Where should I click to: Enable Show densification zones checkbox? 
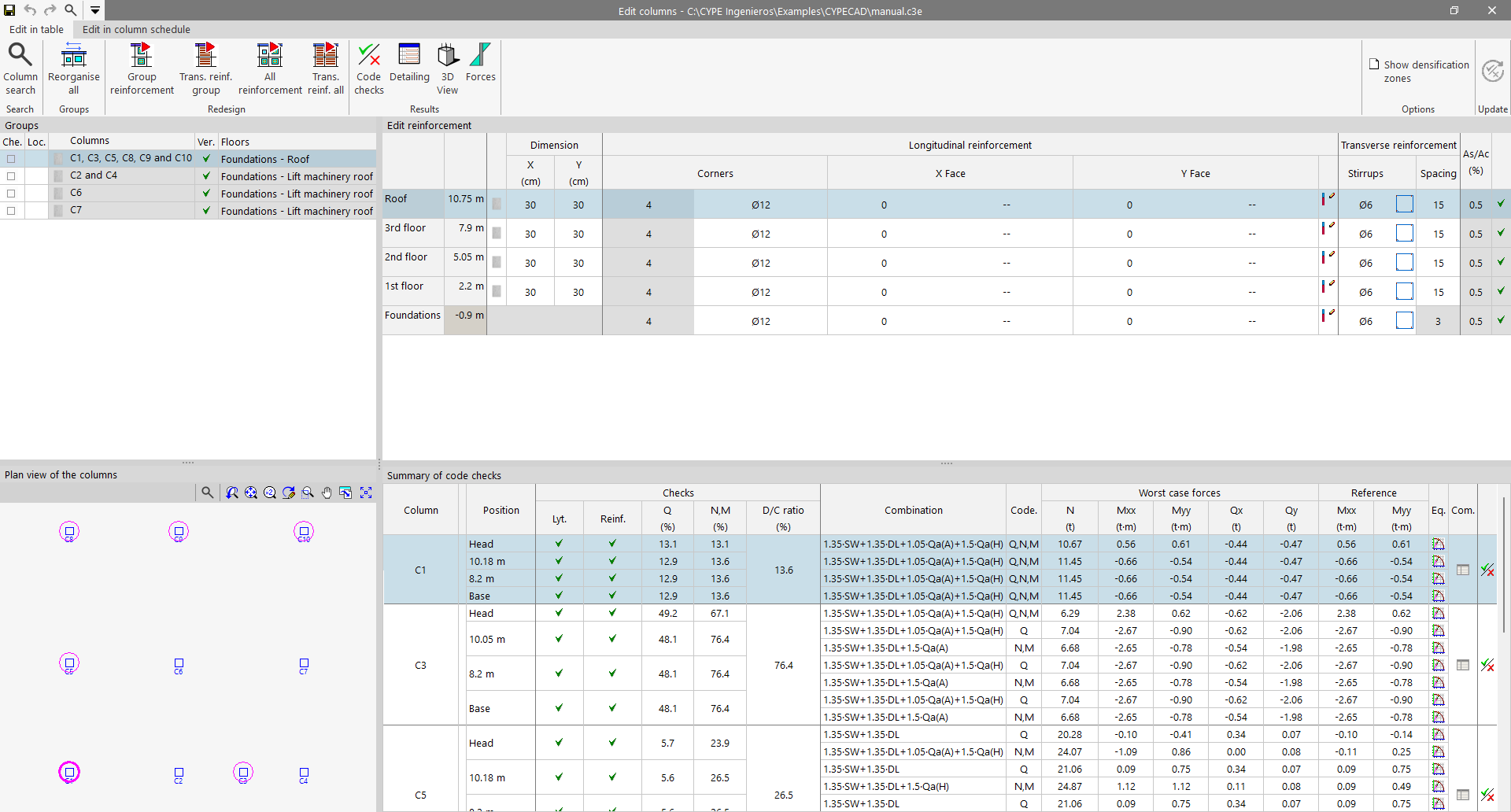click(1374, 65)
